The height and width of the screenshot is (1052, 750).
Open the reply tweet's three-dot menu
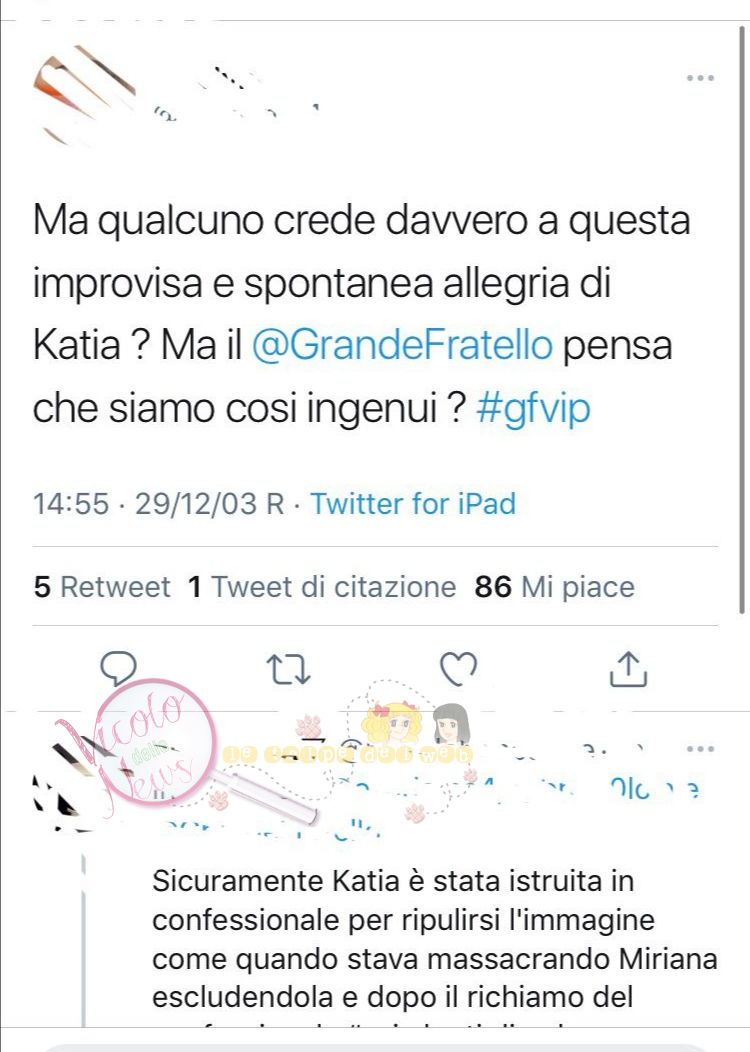click(x=700, y=749)
